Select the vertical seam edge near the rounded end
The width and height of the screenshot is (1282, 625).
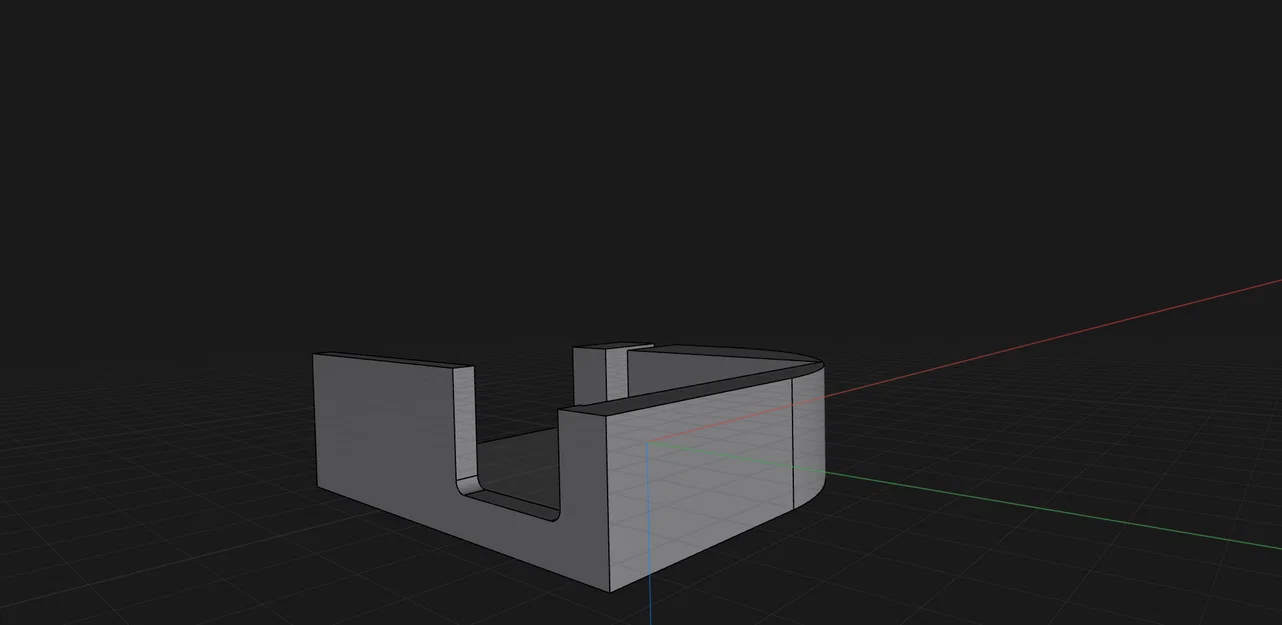pos(794,440)
